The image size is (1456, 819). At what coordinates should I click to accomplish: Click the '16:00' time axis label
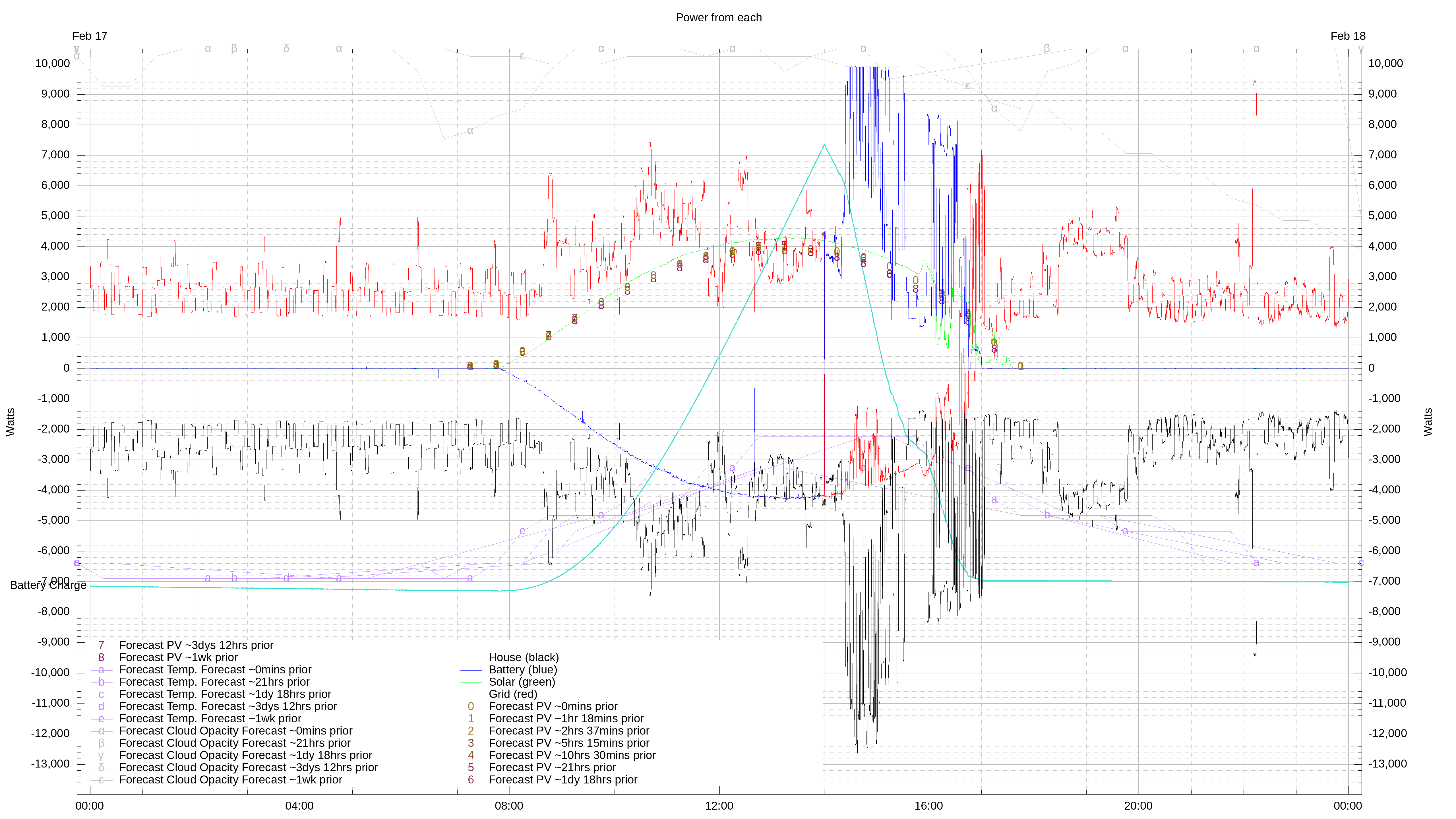(x=928, y=806)
